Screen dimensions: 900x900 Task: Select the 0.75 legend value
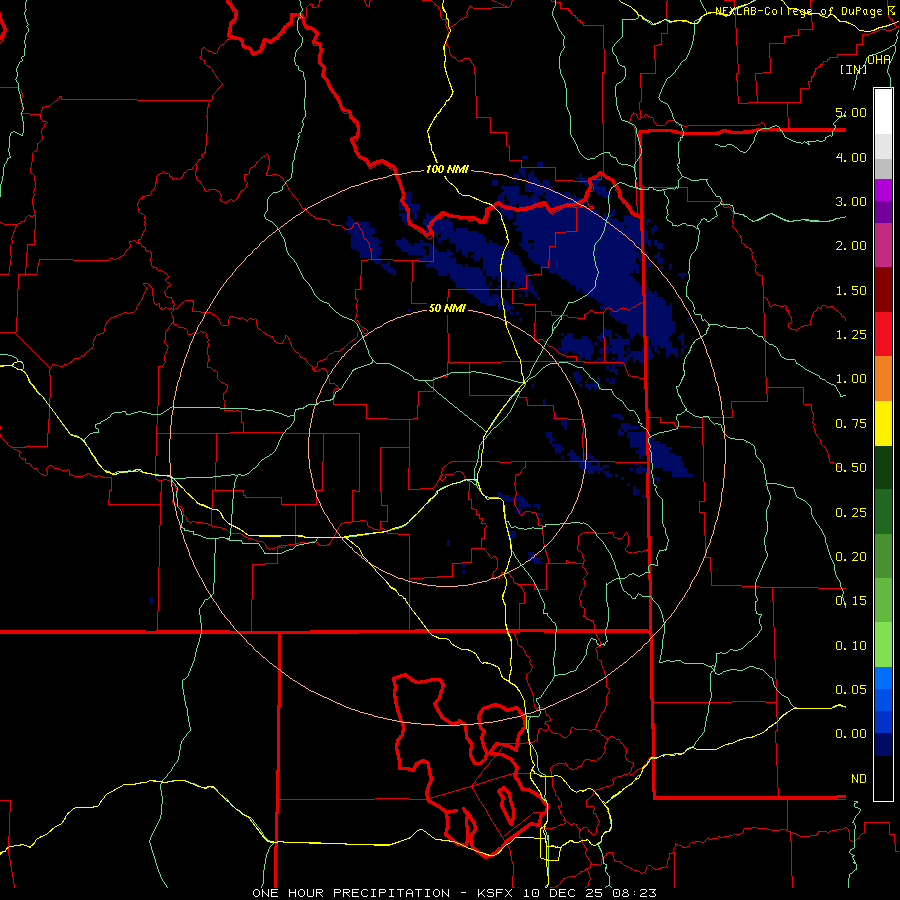point(851,424)
